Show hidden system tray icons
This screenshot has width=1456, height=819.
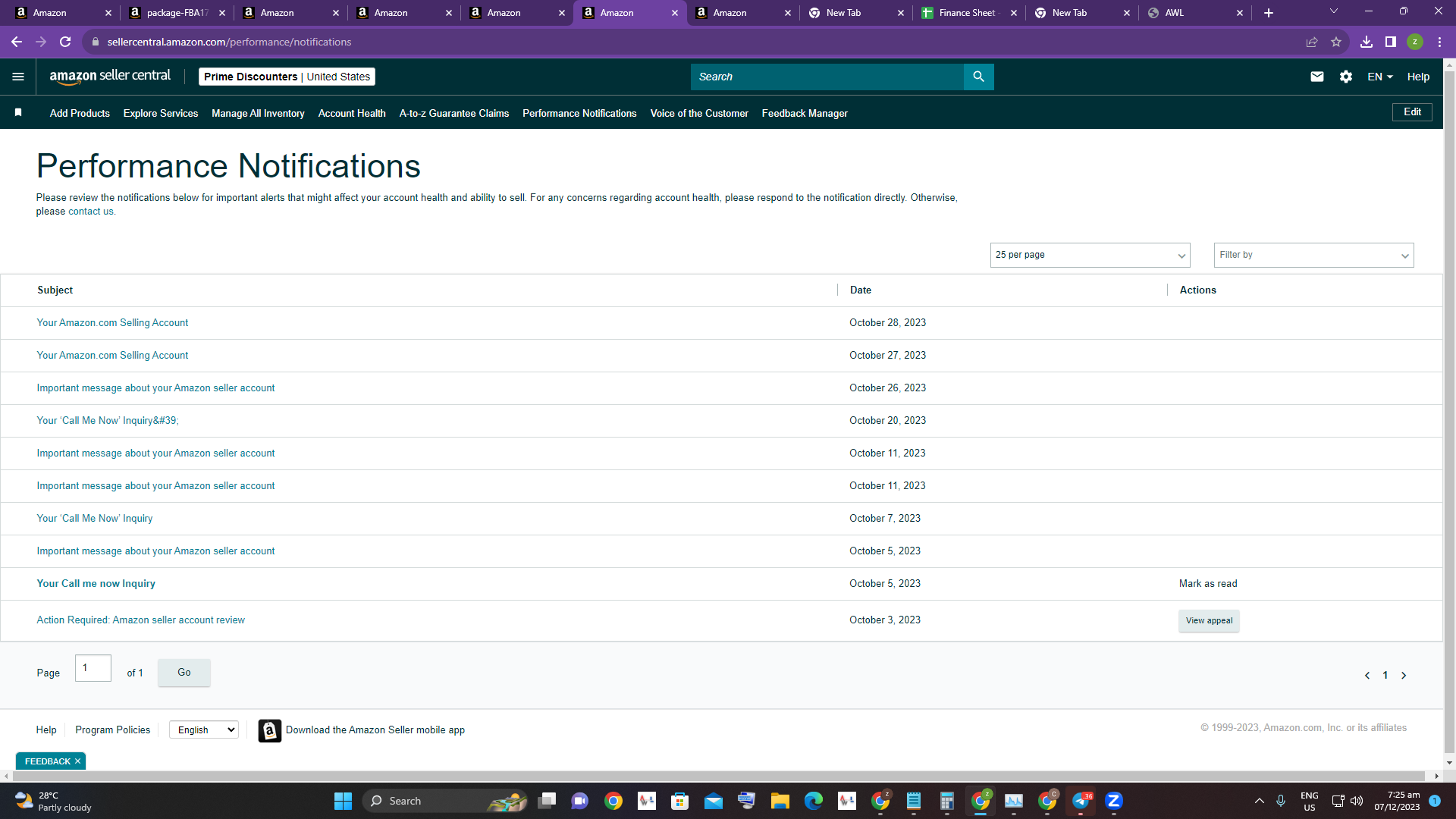[x=1260, y=801]
